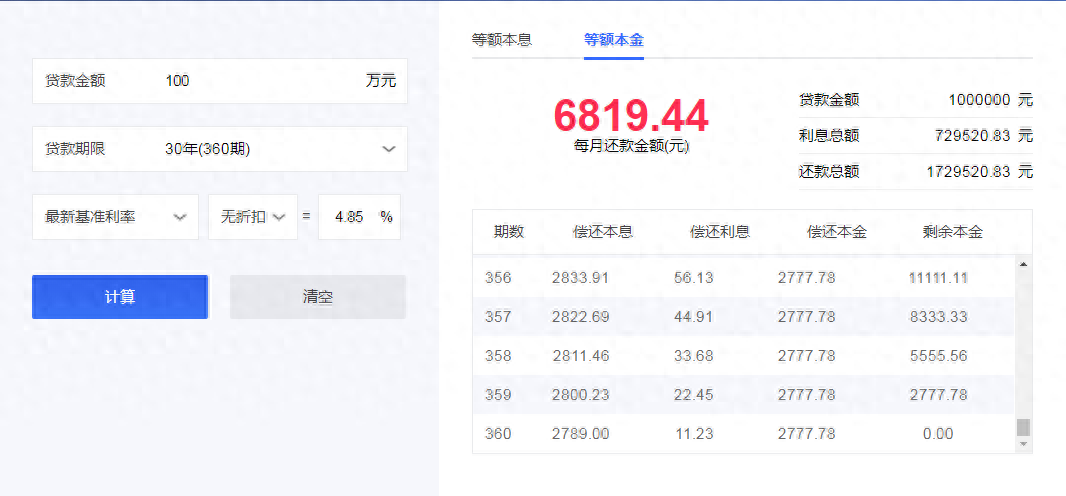Expand the 最新基准利率 dropdown
This screenshot has width=1066, height=496.
tap(116, 217)
